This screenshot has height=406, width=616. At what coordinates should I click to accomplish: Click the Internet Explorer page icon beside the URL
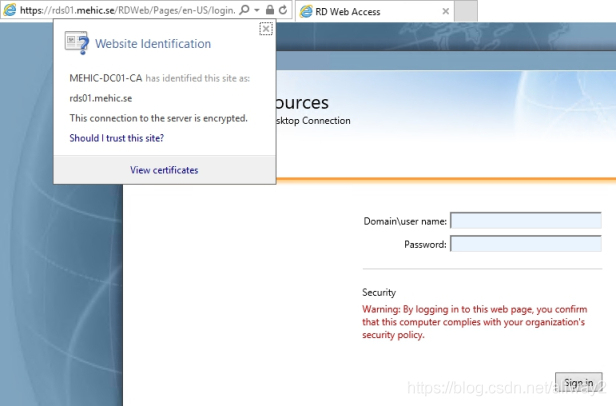[9, 9]
